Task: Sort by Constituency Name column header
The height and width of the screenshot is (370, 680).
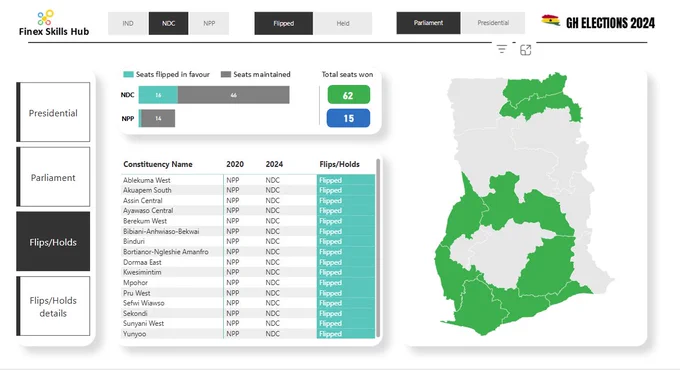Action: (158, 164)
